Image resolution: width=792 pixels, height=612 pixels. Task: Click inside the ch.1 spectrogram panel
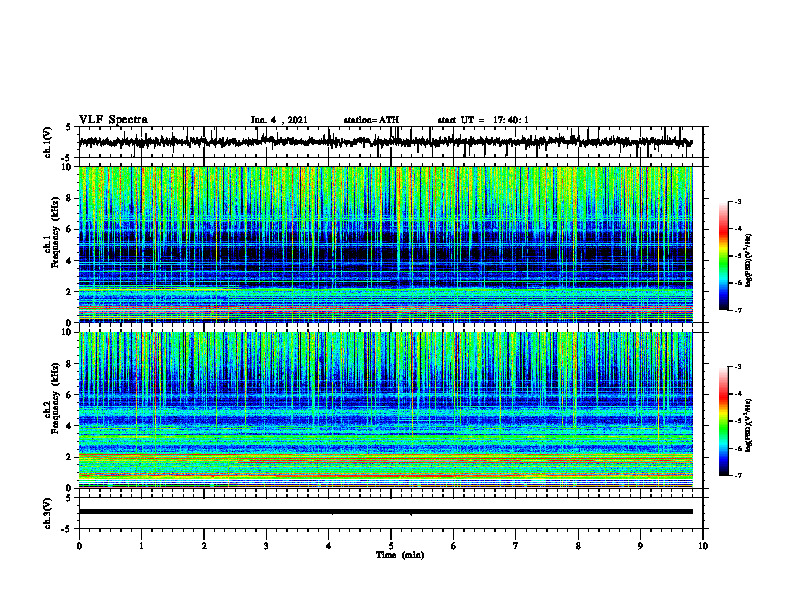coord(385,244)
